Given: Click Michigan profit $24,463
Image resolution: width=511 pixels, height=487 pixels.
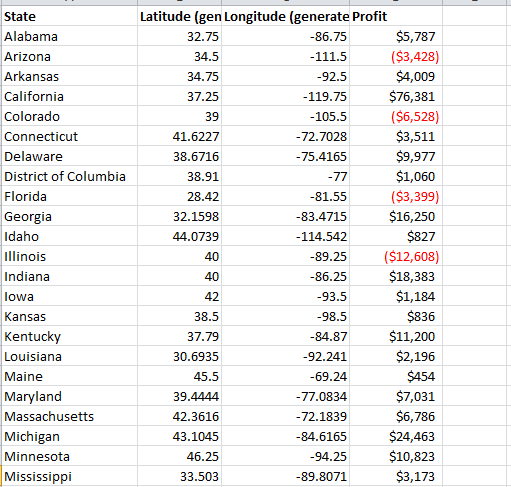Looking at the screenshot, I should pyautogui.click(x=396, y=436).
